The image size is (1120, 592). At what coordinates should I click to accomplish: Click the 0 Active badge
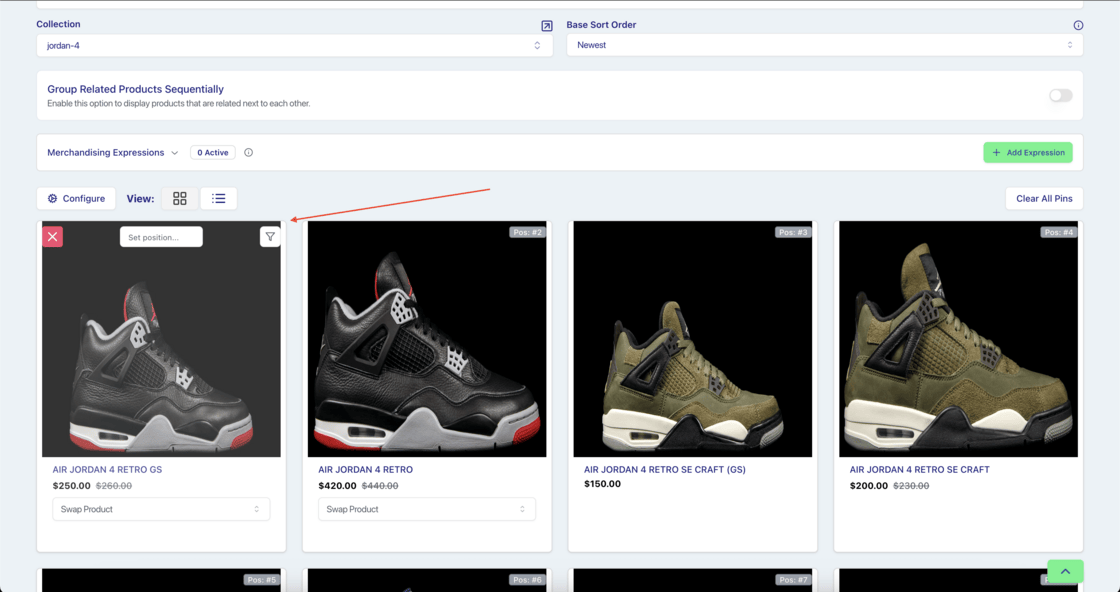pos(213,152)
